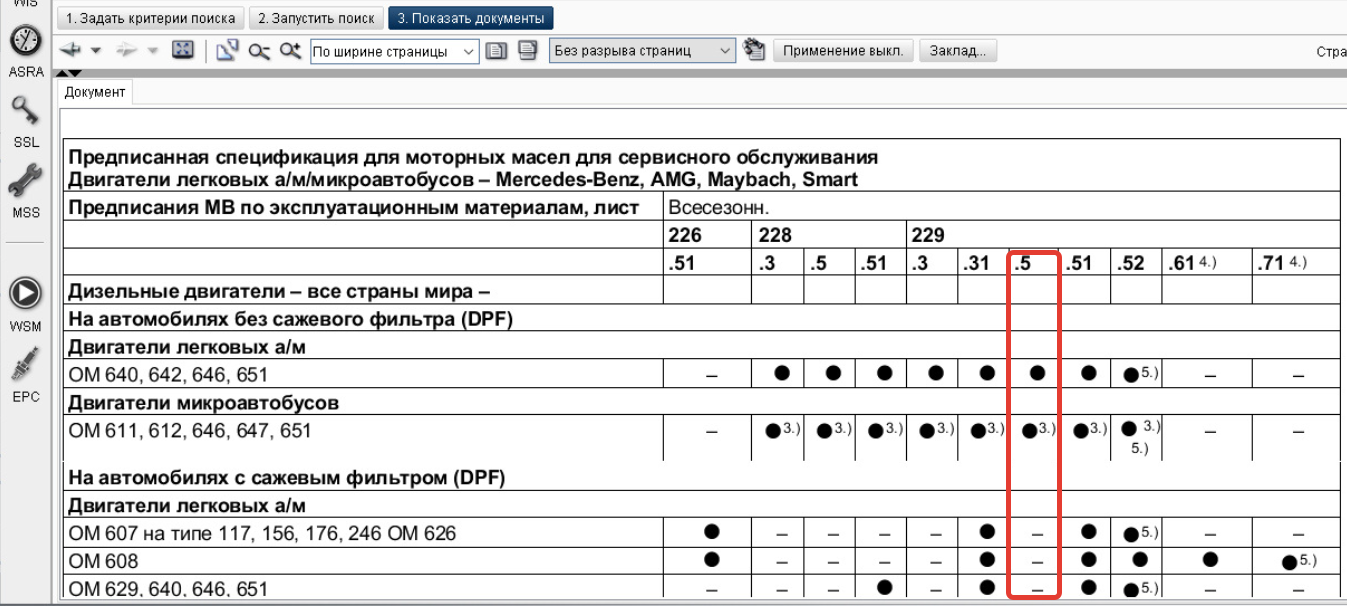Click the open-in-new-window icon
The width and height of the screenshot is (1347, 608).
(x=227, y=50)
